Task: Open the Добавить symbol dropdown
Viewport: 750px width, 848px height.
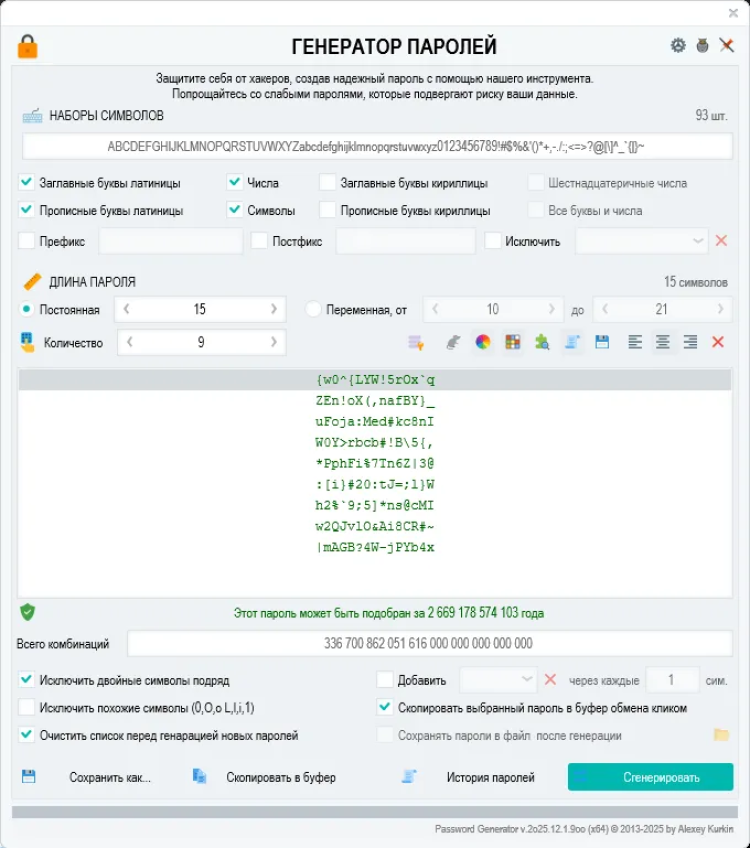Action: [527, 680]
